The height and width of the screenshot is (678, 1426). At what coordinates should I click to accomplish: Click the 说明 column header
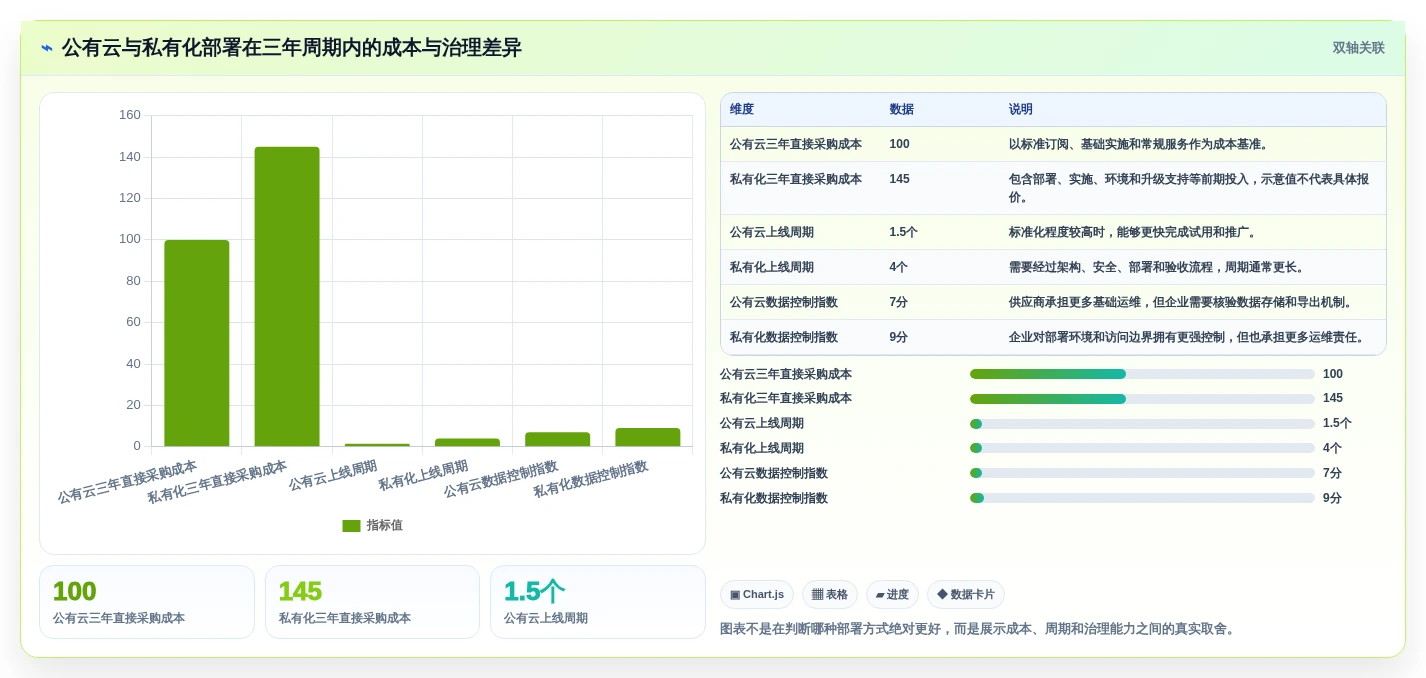pos(1021,110)
